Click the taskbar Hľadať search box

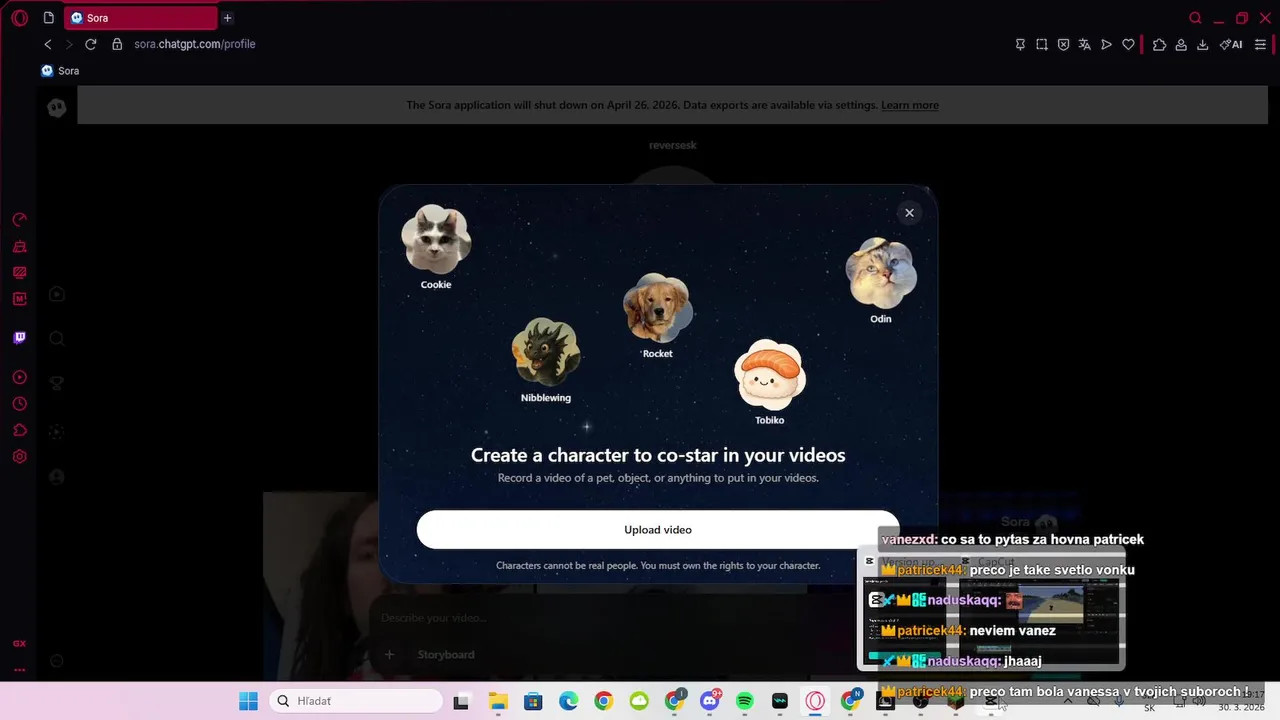(357, 701)
